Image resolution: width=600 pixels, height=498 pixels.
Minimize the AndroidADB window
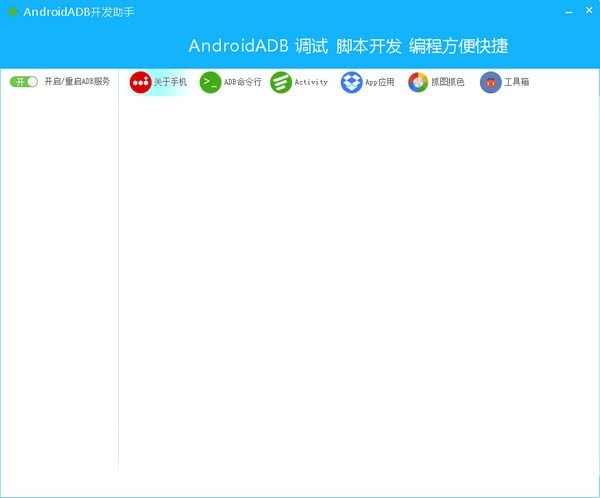pos(569,12)
